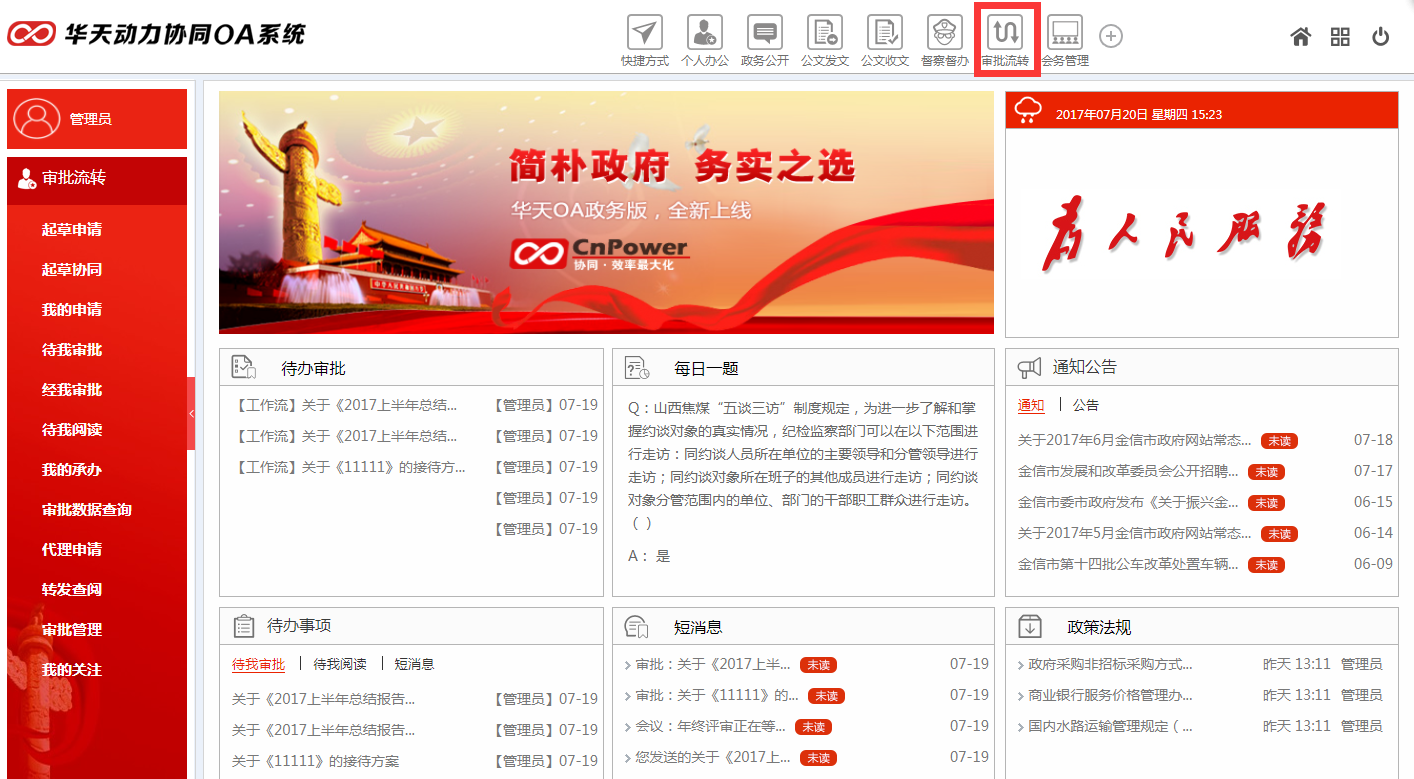
Task: Open the 会务管理 meeting management icon
Action: coord(1064,38)
